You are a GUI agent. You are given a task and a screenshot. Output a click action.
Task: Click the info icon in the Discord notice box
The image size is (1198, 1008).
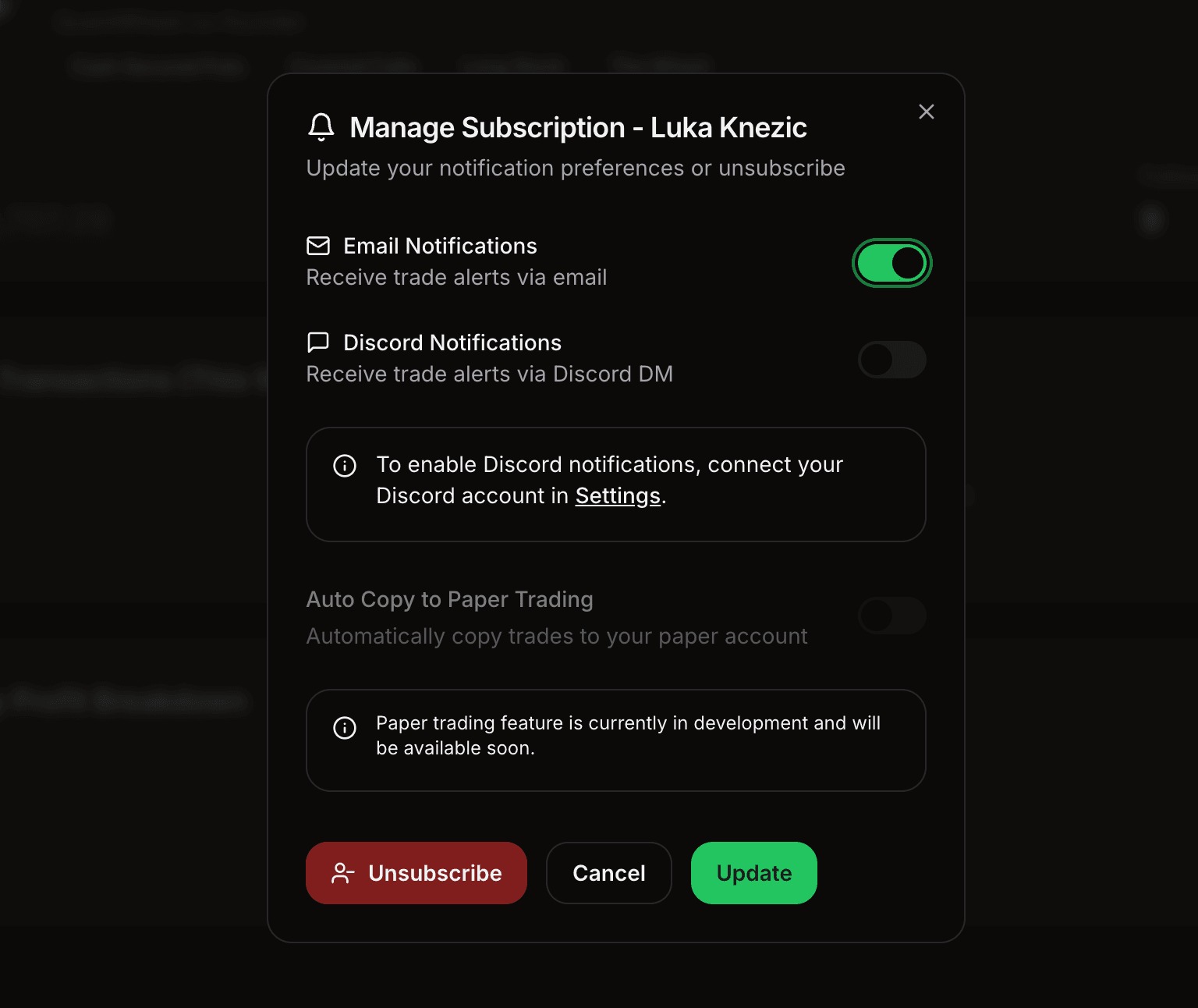[344, 466]
